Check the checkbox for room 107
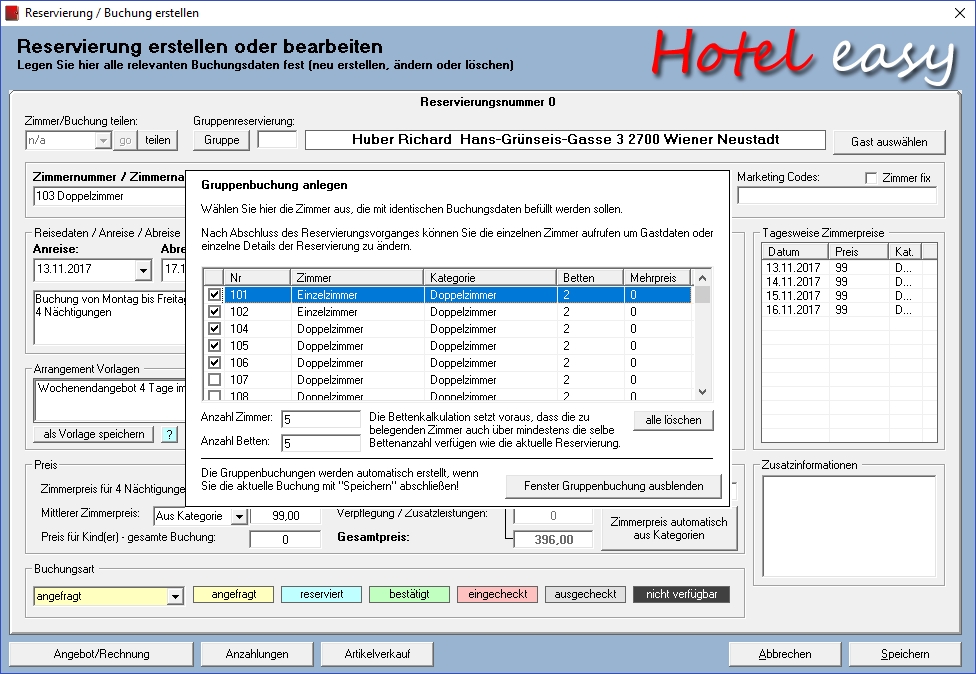The width and height of the screenshot is (976, 674). (x=214, y=379)
